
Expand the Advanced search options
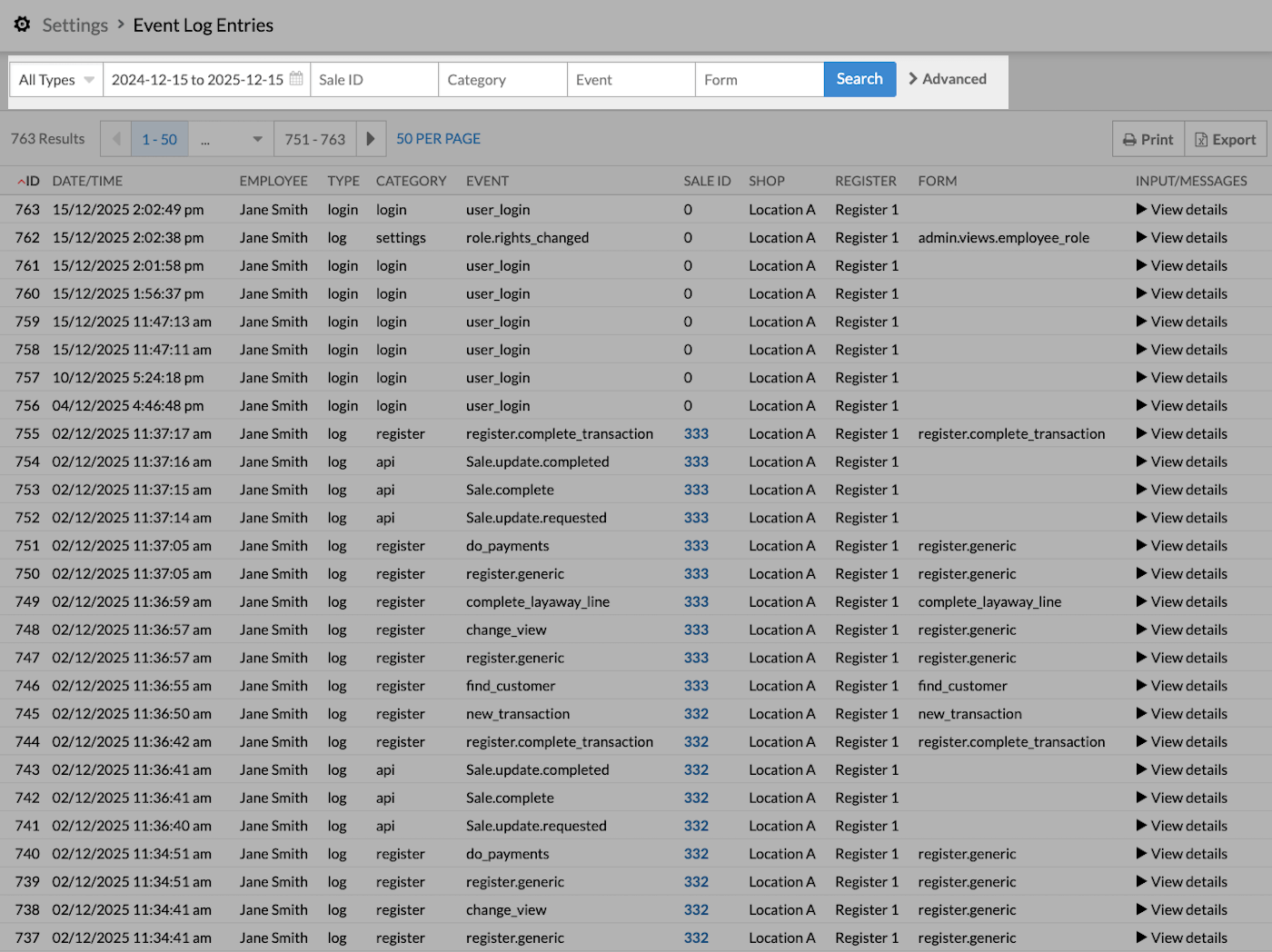(948, 79)
